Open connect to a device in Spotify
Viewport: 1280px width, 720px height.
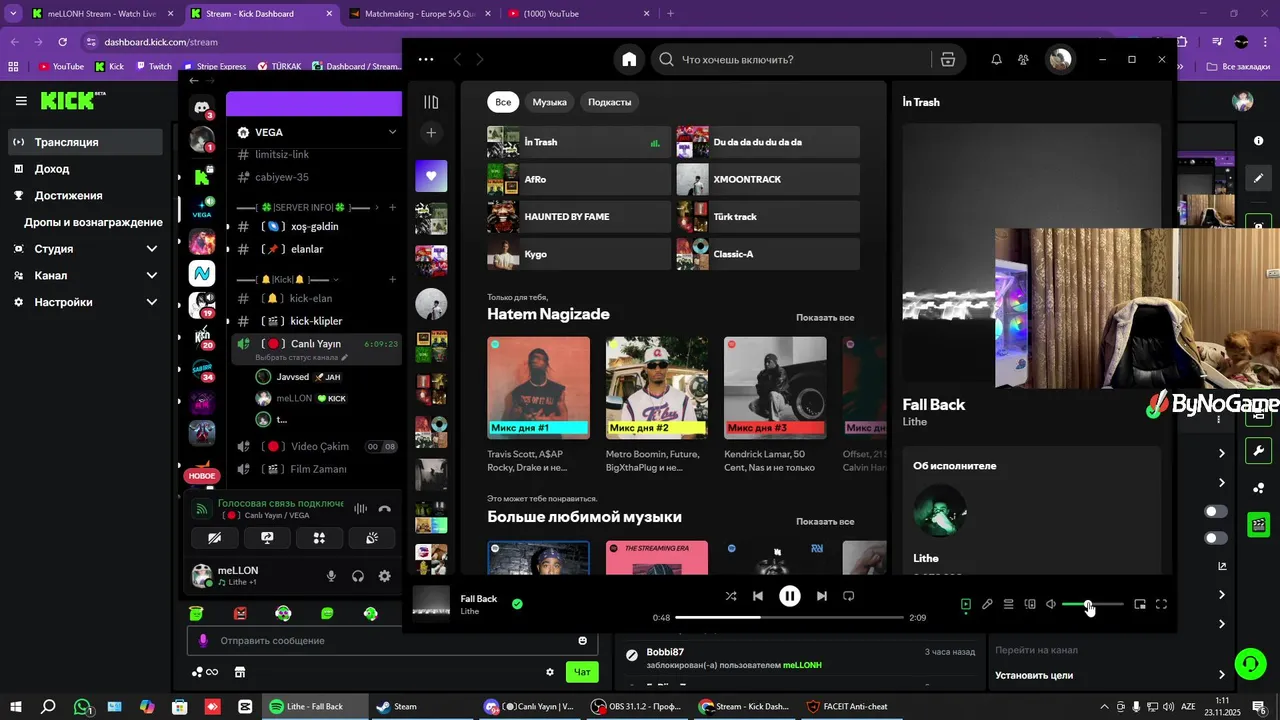1030,604
